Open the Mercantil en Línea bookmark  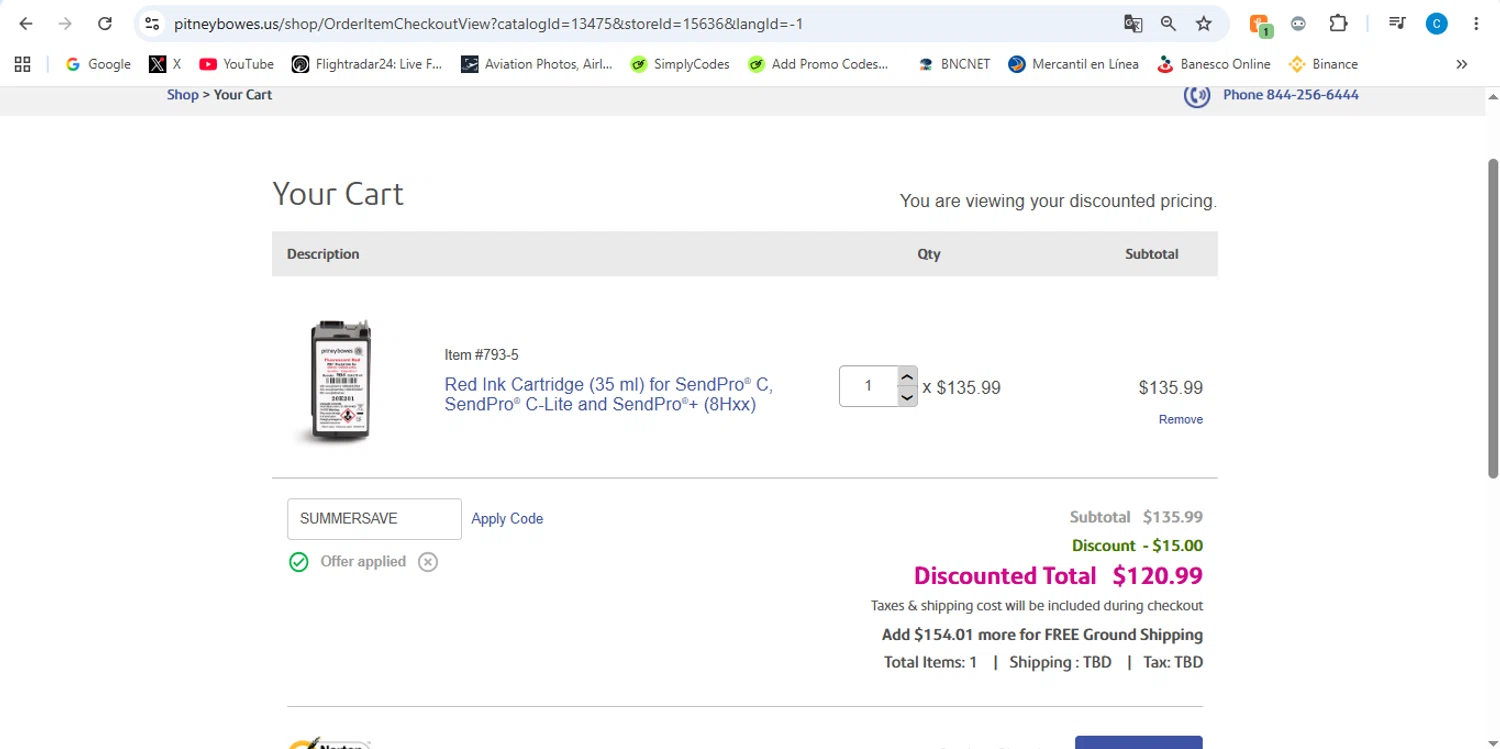click(1074, 64)
